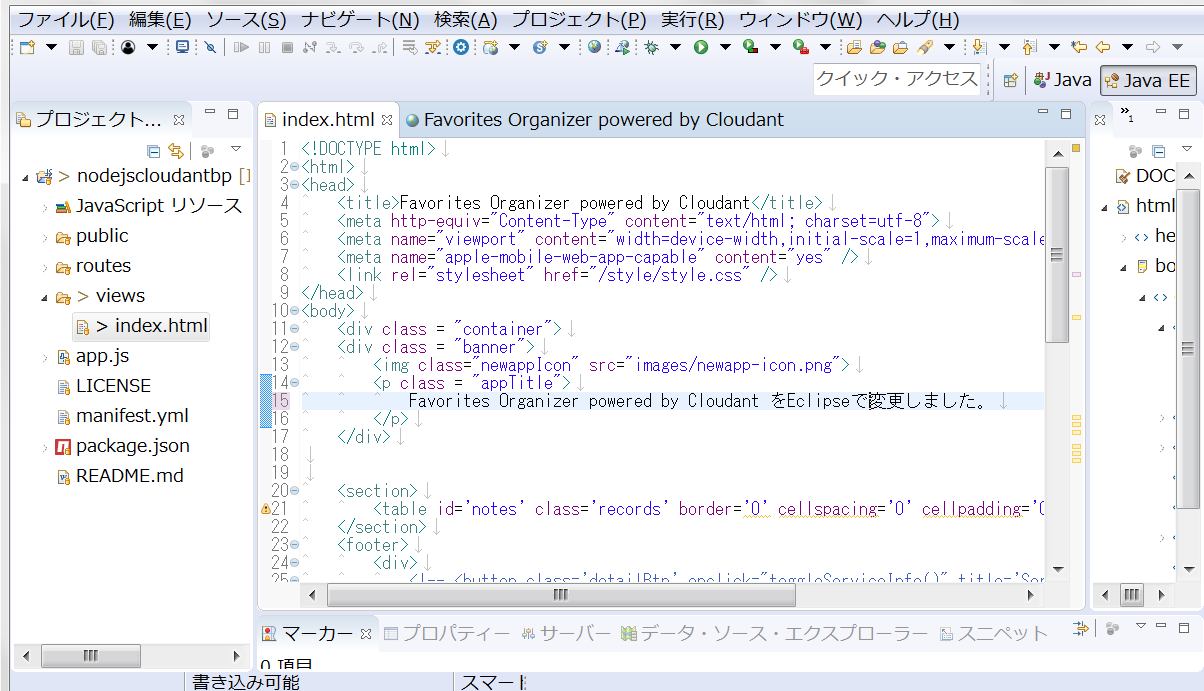The width and height of the screenshot is (1204, 691).
Task: Toggle Link with Editor in Project Explorer
Action: [x=176, y=151]
